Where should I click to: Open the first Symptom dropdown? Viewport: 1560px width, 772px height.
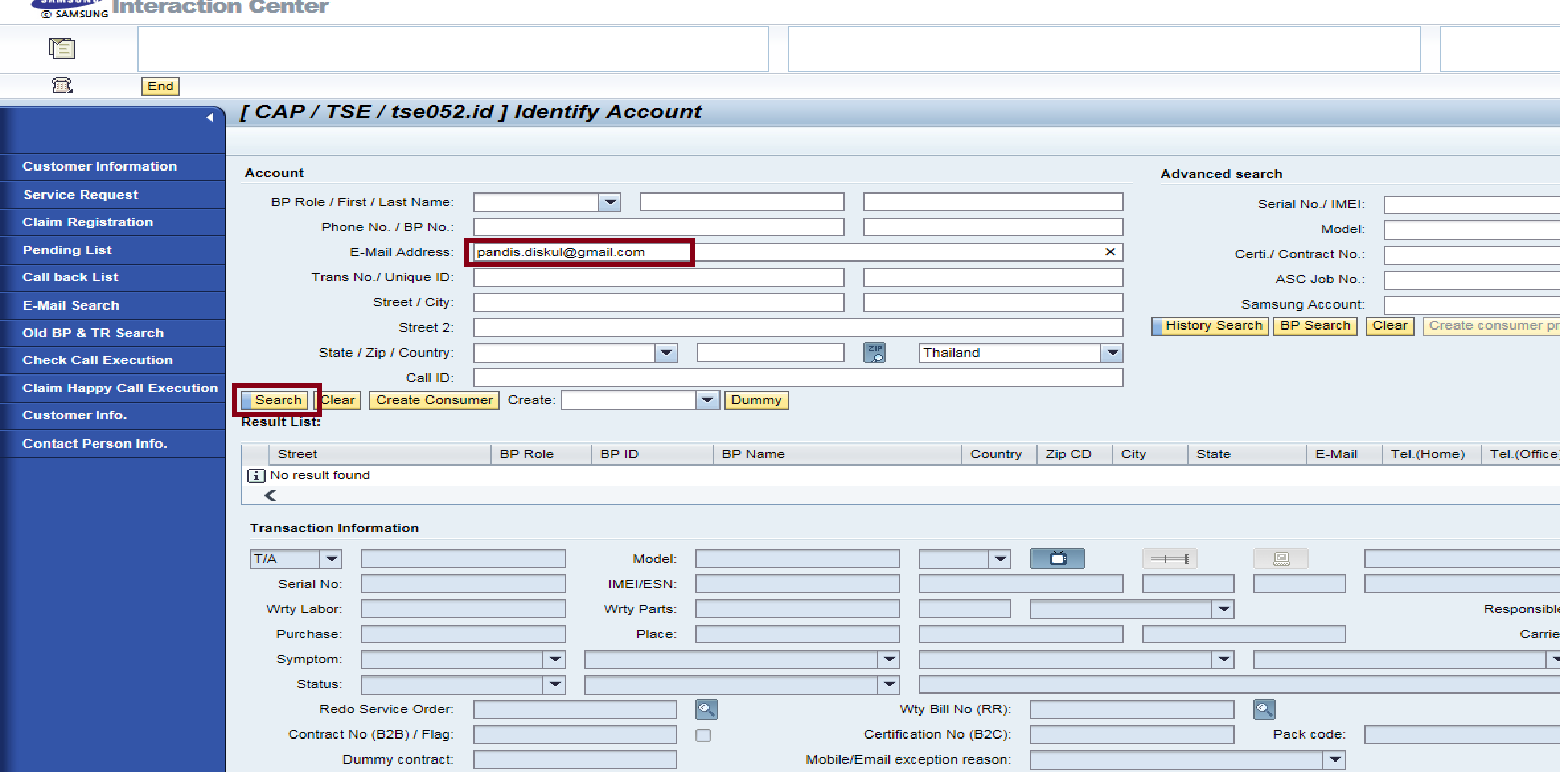(x=554, y=660)
